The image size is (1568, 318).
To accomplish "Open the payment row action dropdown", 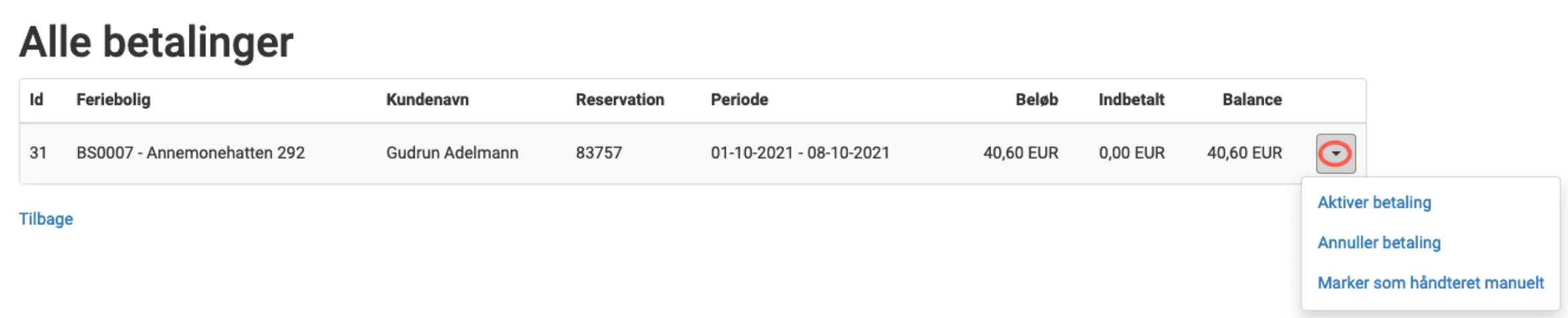I will [x=1335, y=154].
